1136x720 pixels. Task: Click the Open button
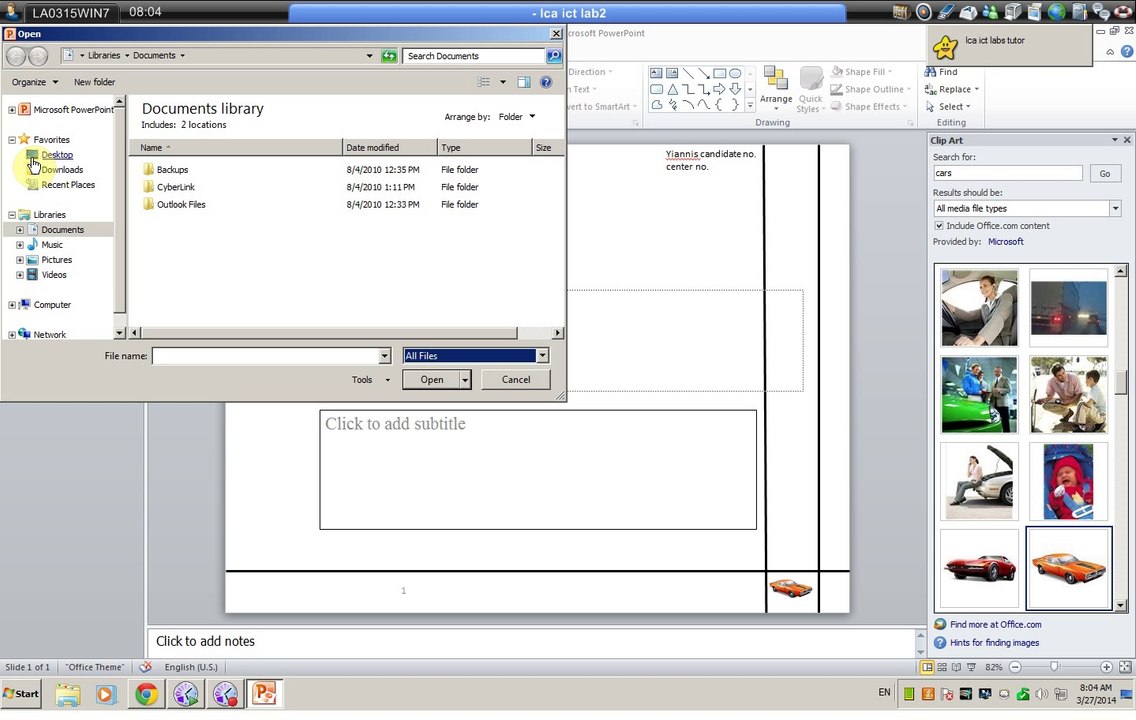click(x=432, y=380)
